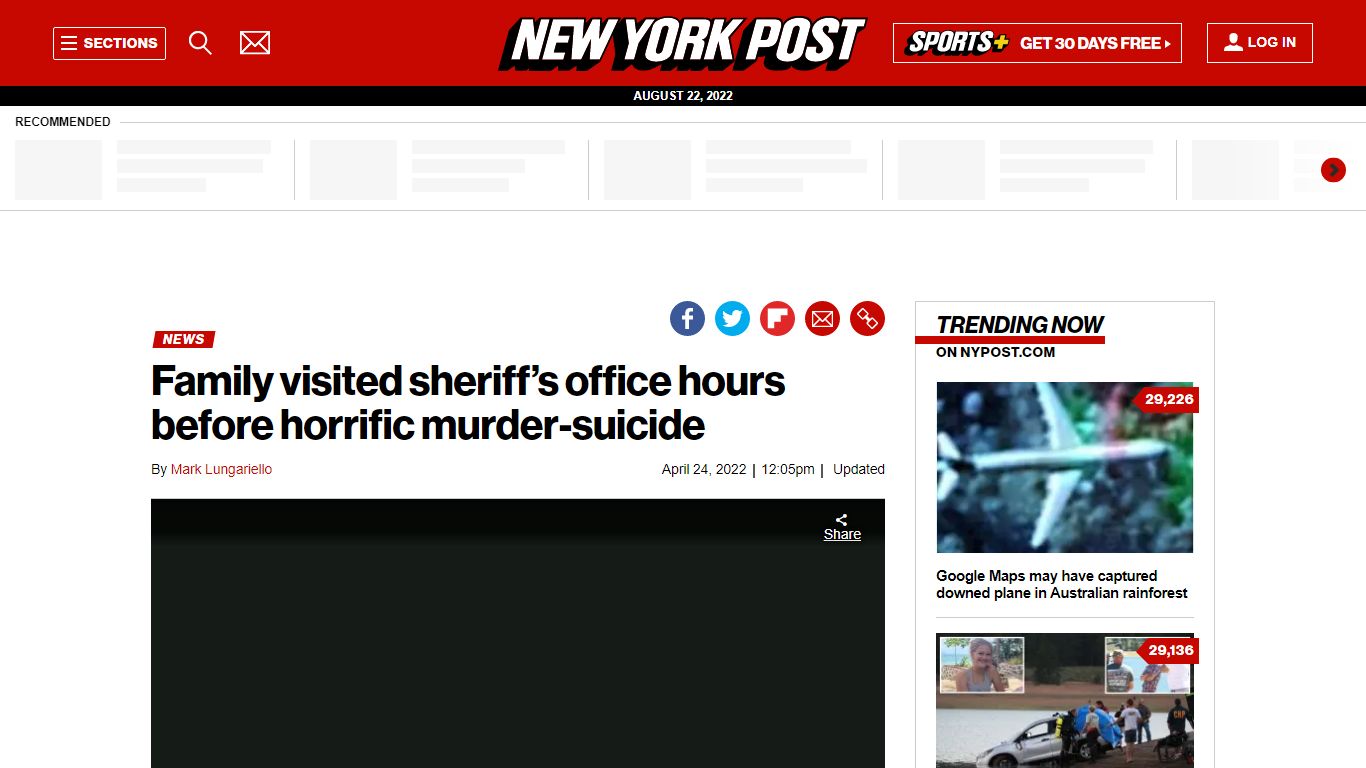Click the April 24, 2022 publish date
The width and height of the screenshot is (1366, 768).
click(x=704, y=469)
